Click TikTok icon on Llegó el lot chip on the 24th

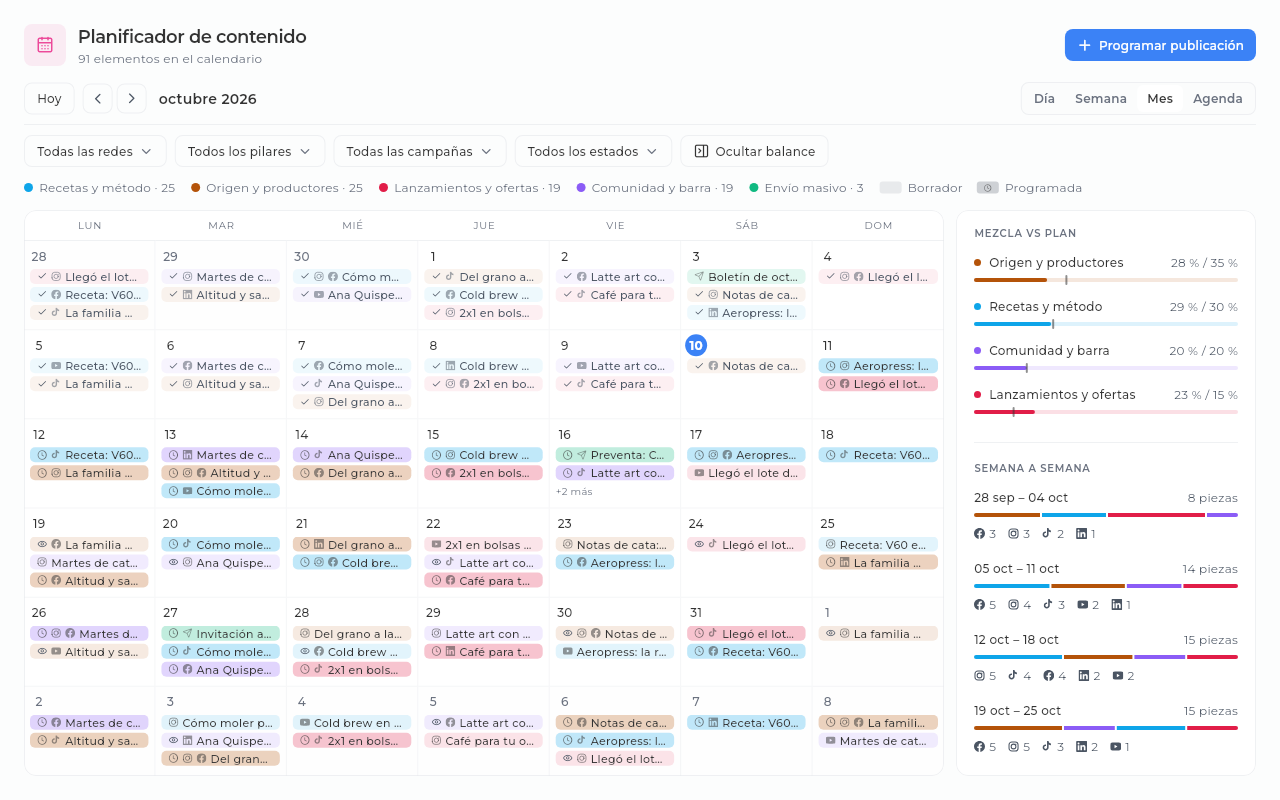pyautogui.click(x=713, y=545)
